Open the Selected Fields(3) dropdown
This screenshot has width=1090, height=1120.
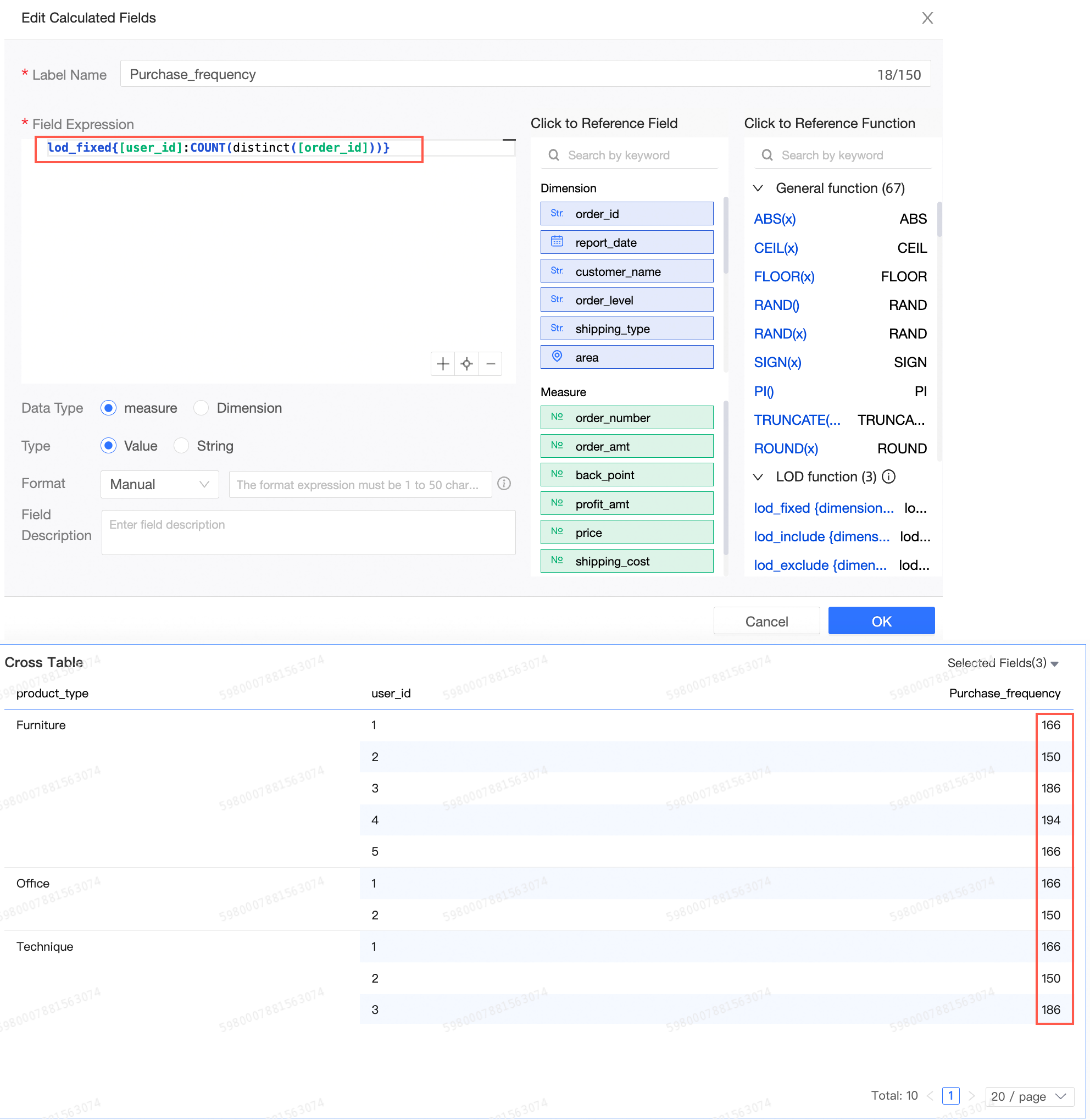click(1003, 663)
